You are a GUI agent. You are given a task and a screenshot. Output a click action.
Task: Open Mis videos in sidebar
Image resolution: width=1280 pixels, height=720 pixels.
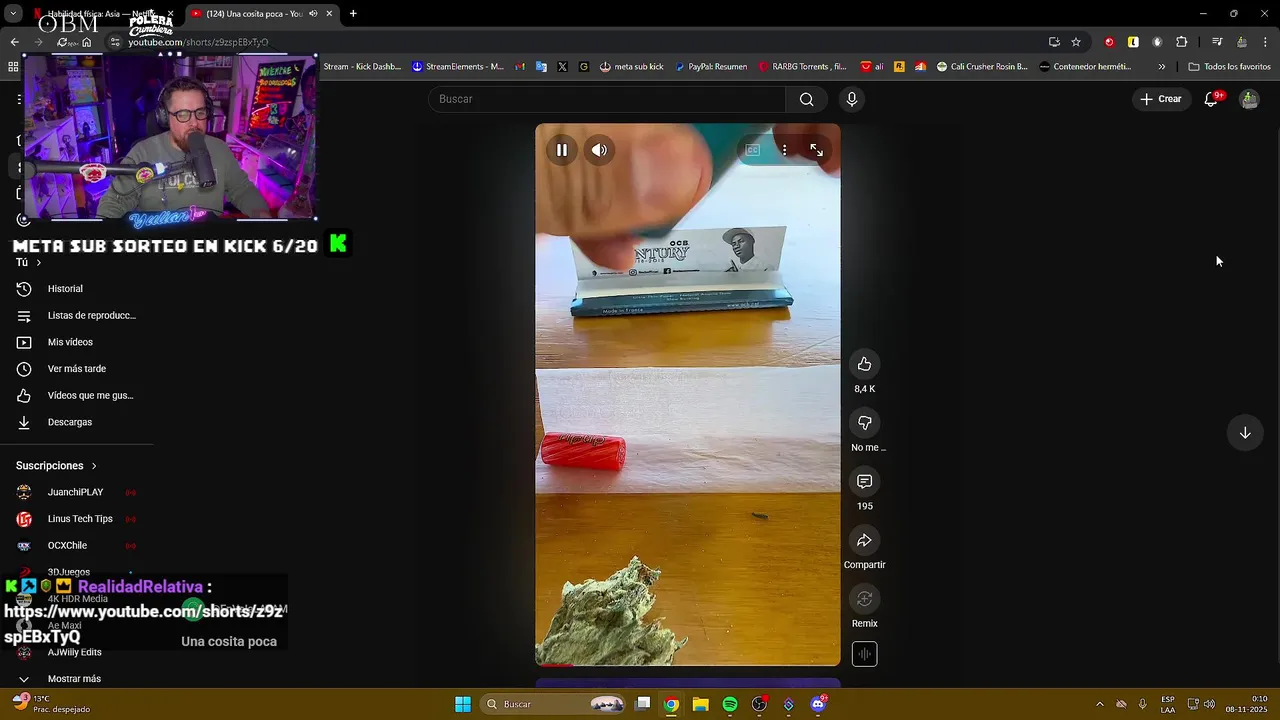click(x=70, y=342)
